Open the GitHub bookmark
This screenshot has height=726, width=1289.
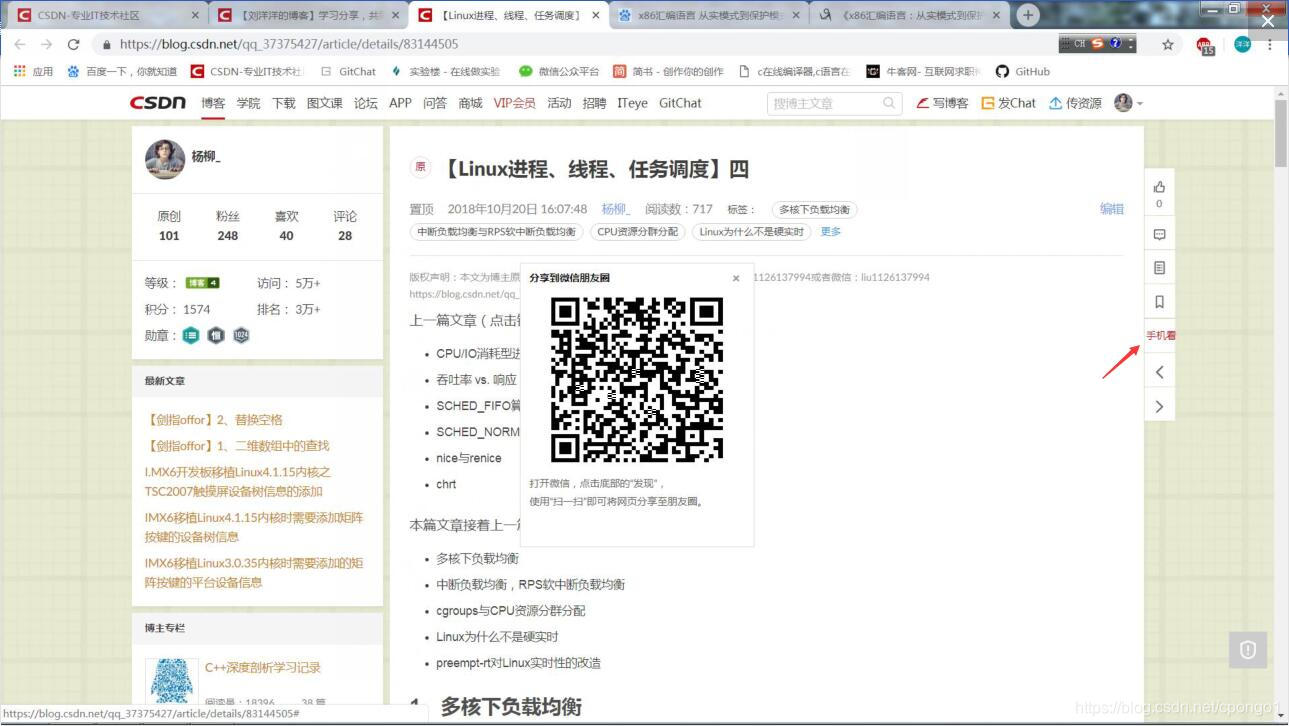[x=1023, y=72]
